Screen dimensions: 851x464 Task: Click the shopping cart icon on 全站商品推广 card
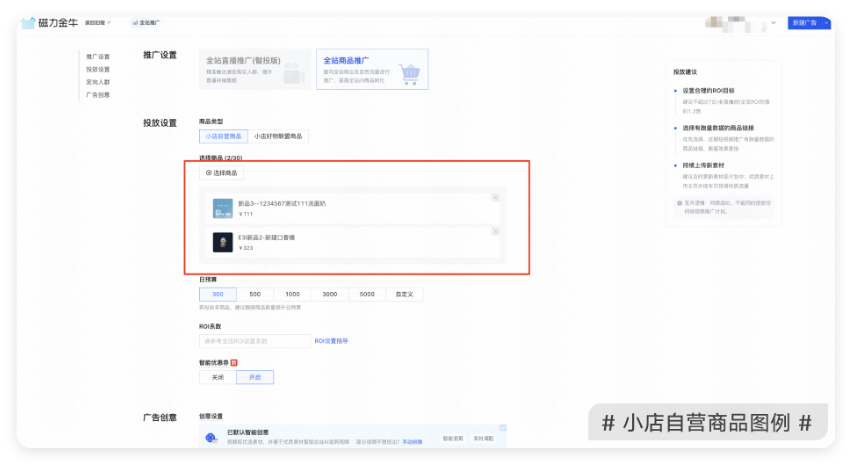coord(410,74)
